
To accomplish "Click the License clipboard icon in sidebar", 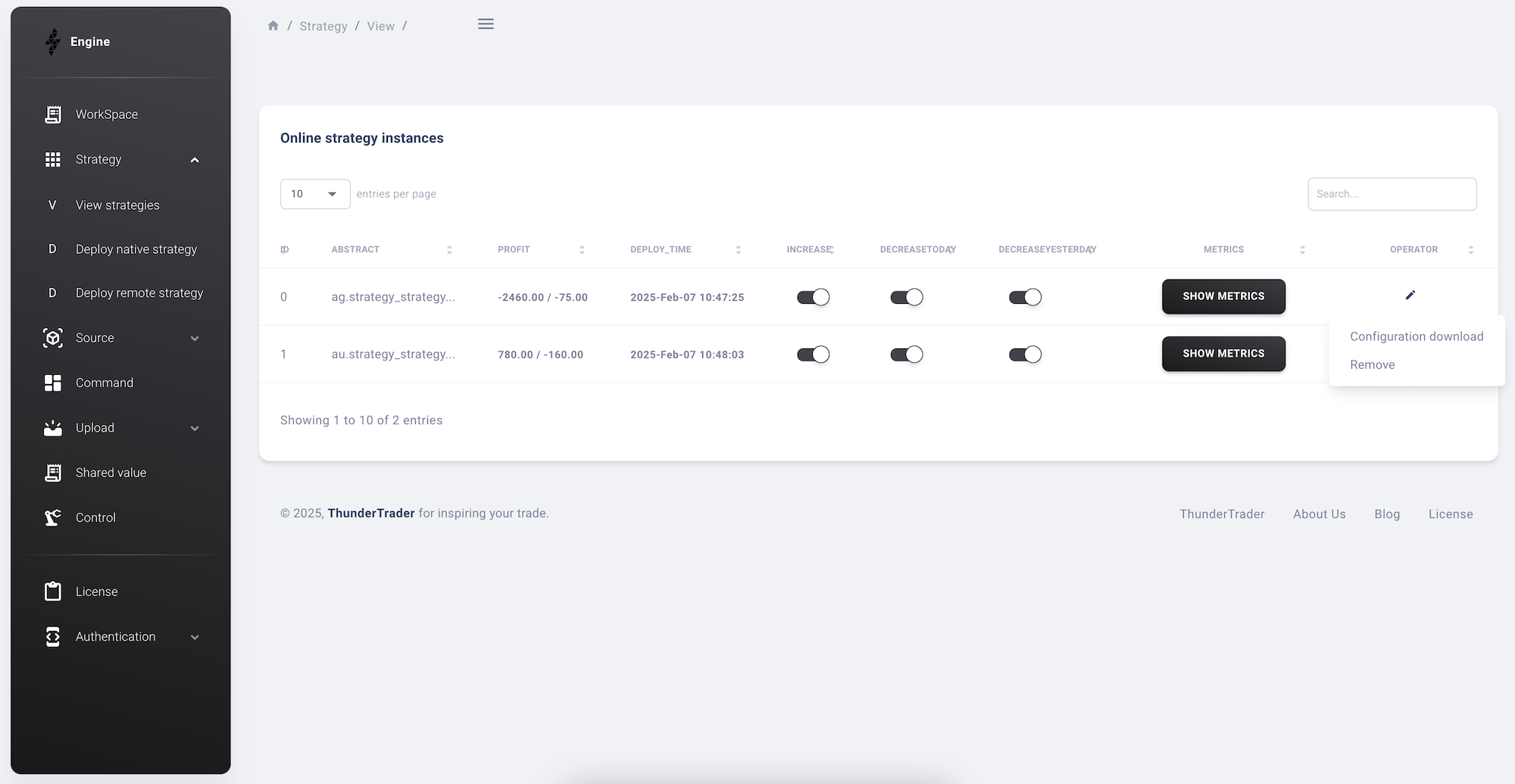I will pos(53,592).
